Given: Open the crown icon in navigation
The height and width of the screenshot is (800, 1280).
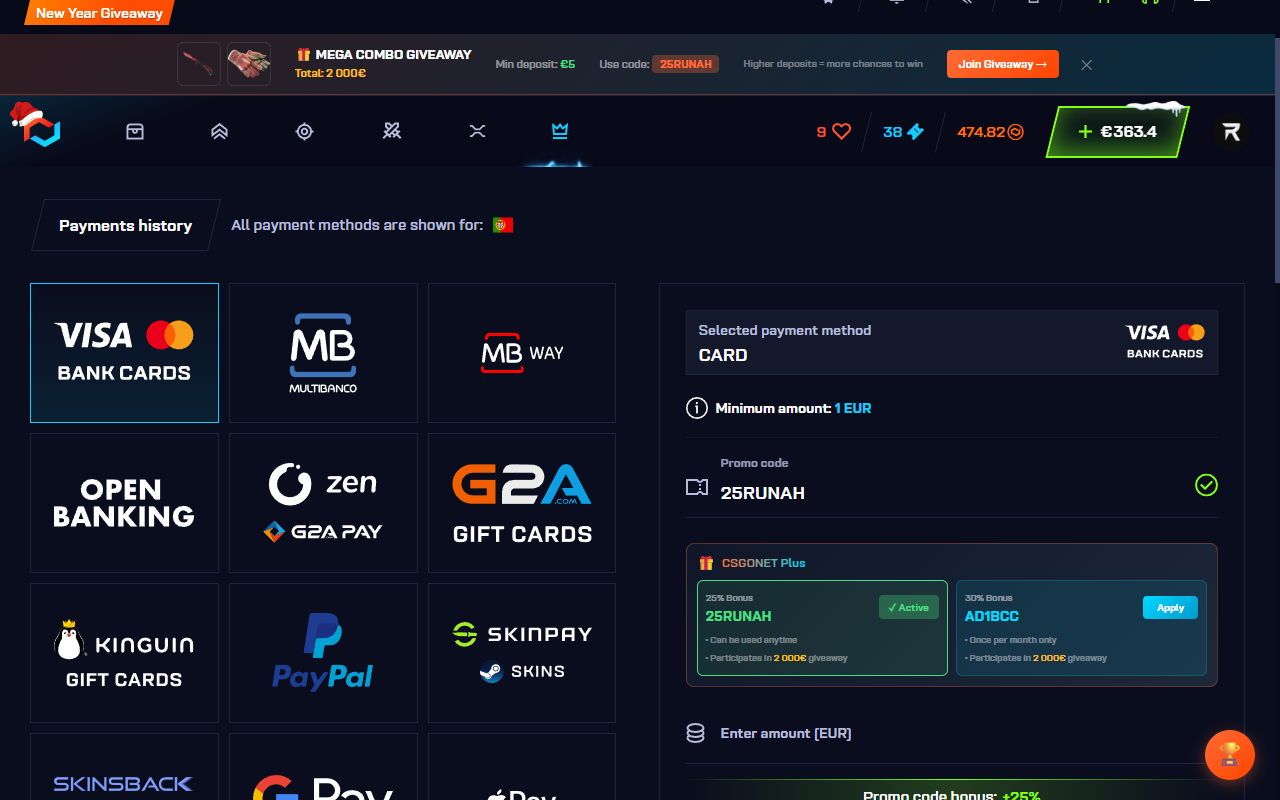Looking at the screenshot, I should 560,131.
